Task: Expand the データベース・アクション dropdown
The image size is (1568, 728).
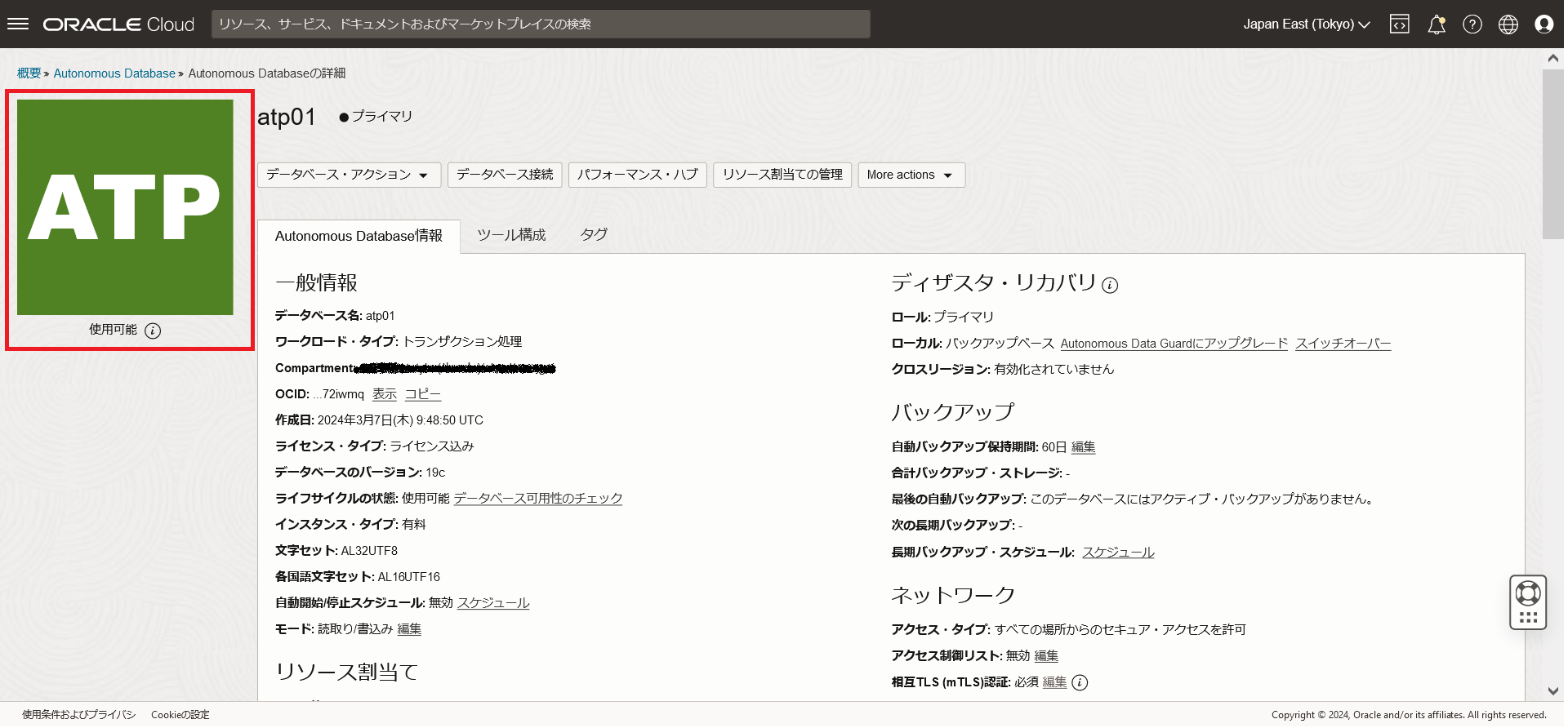Action: pyautogui.click(x=349, y=175)
